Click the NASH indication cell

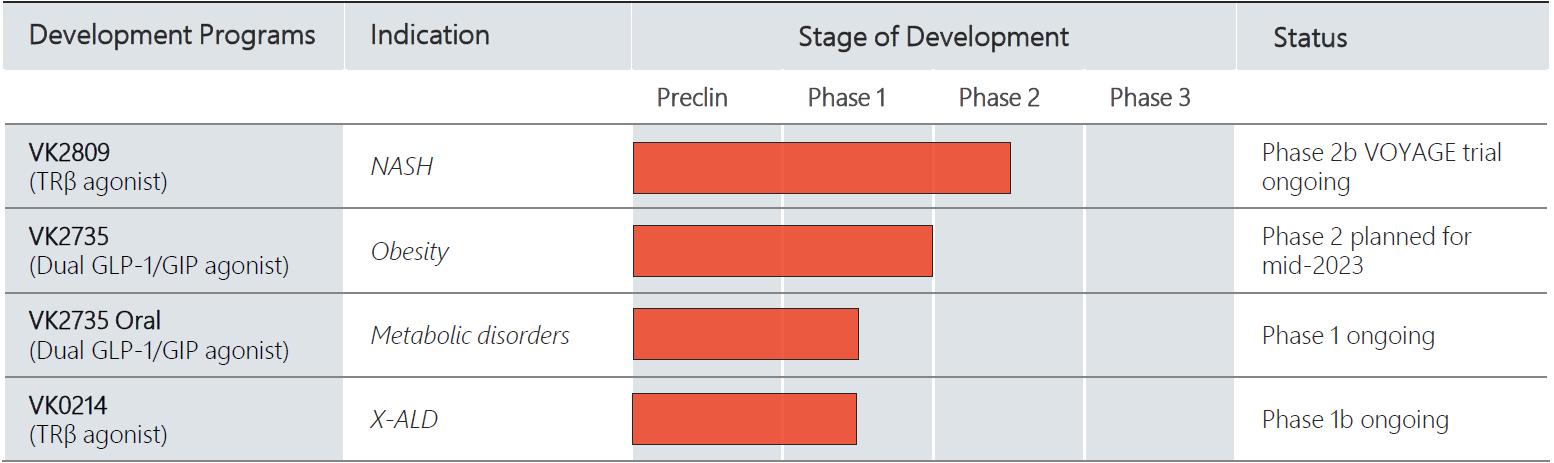coord(402,167)
